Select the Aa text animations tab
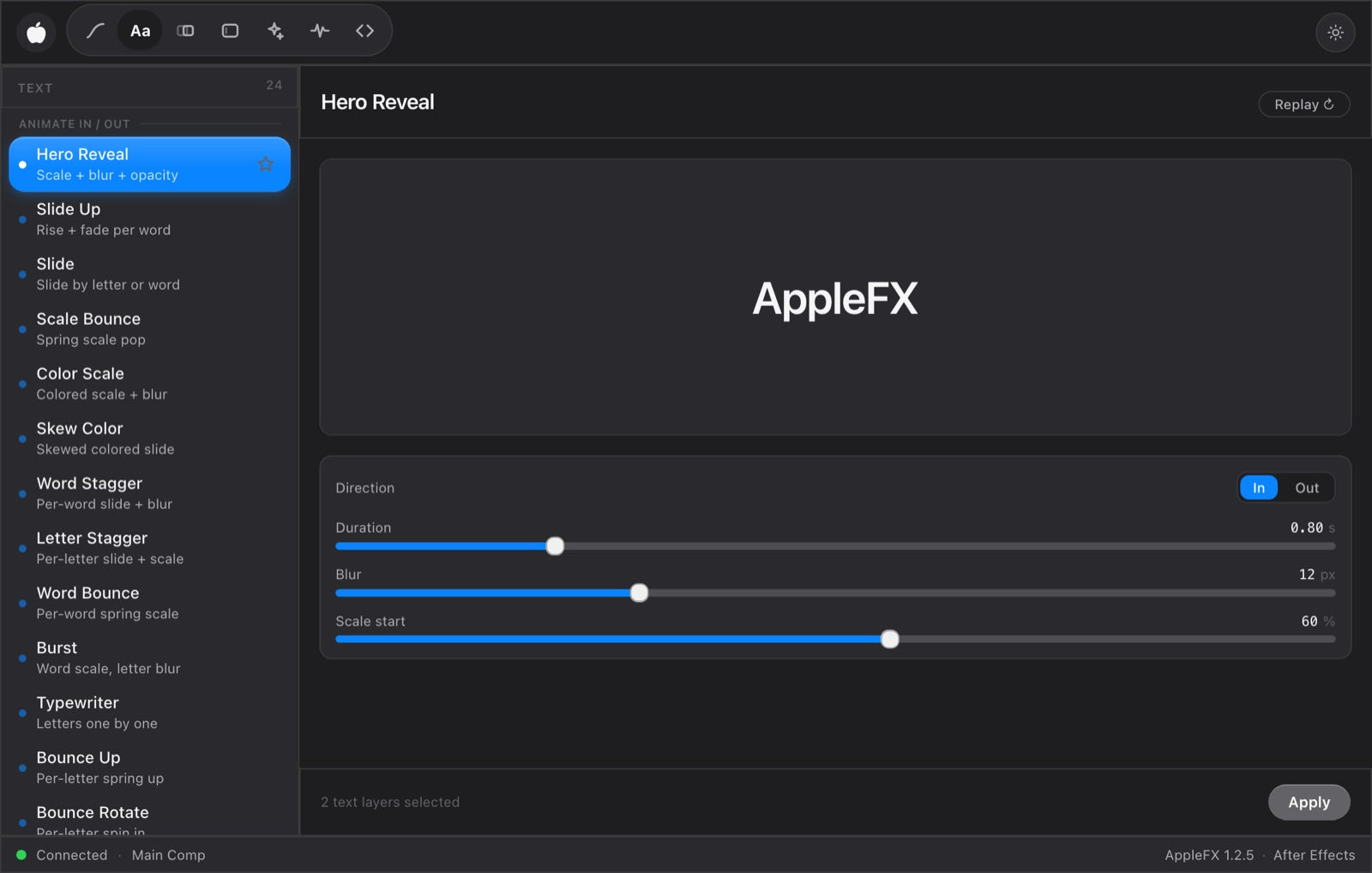This screenshot has width=1372, height=873. point(140,31)
